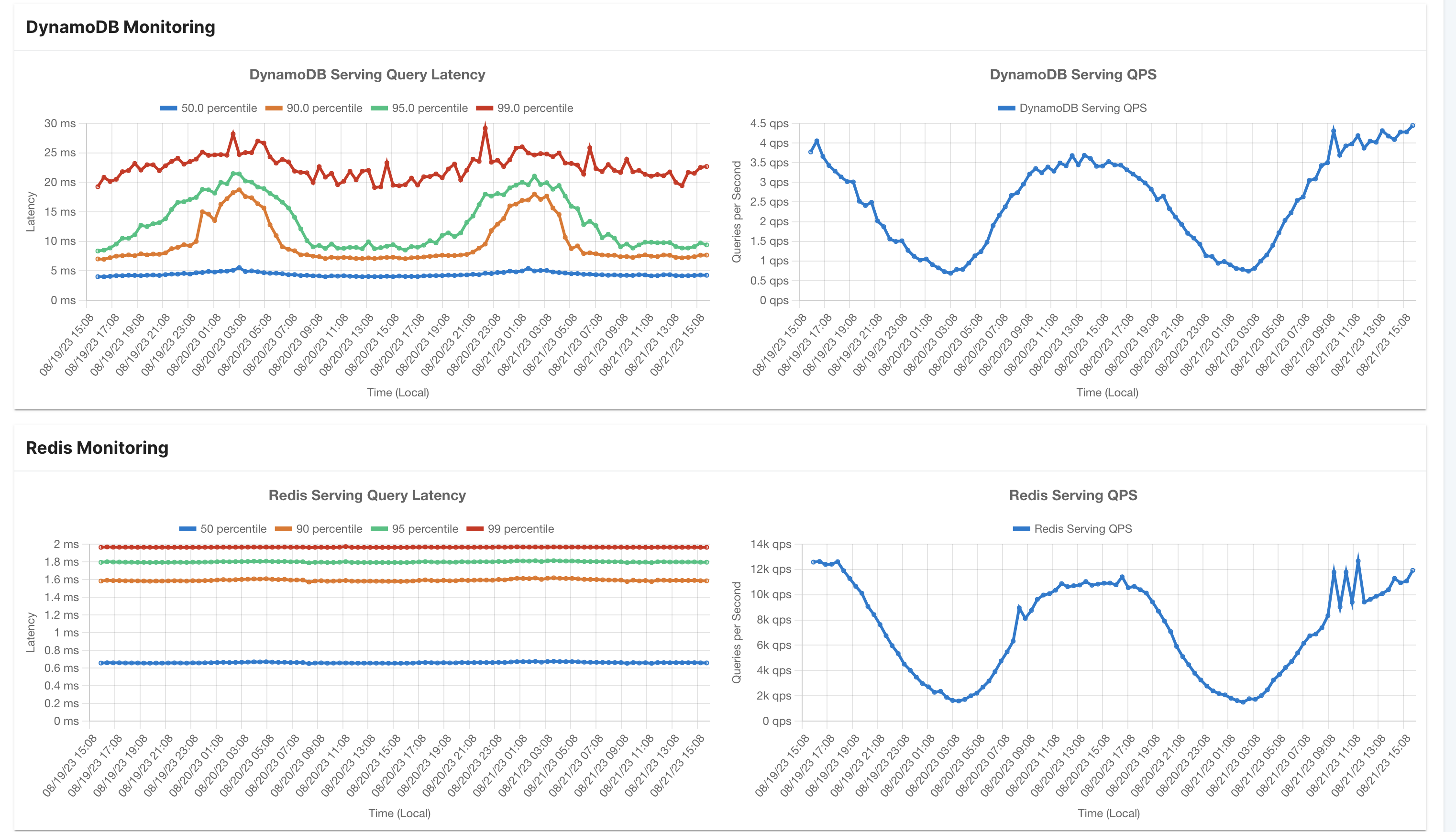The width and height of the screenshot is (1456, 832).
Task: Click the last 50 percentile point in Redis latency
Action: pos(707,663)
